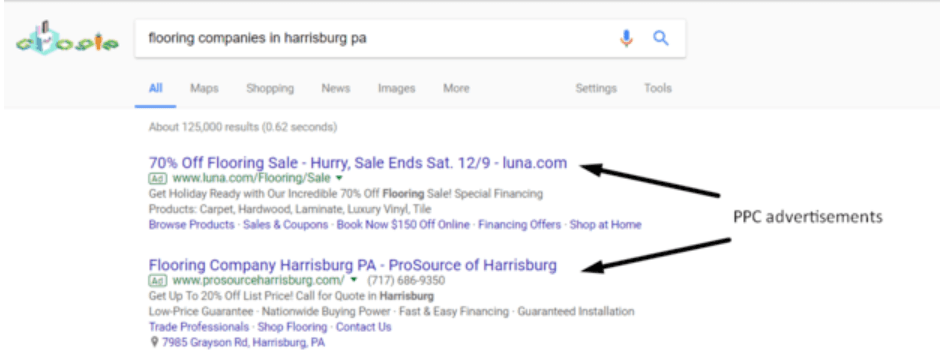Click the Ad badge beside prosourceharrisburg.com URL
Viewport: 941px width, 364px height.
click(x=157, y=281)
